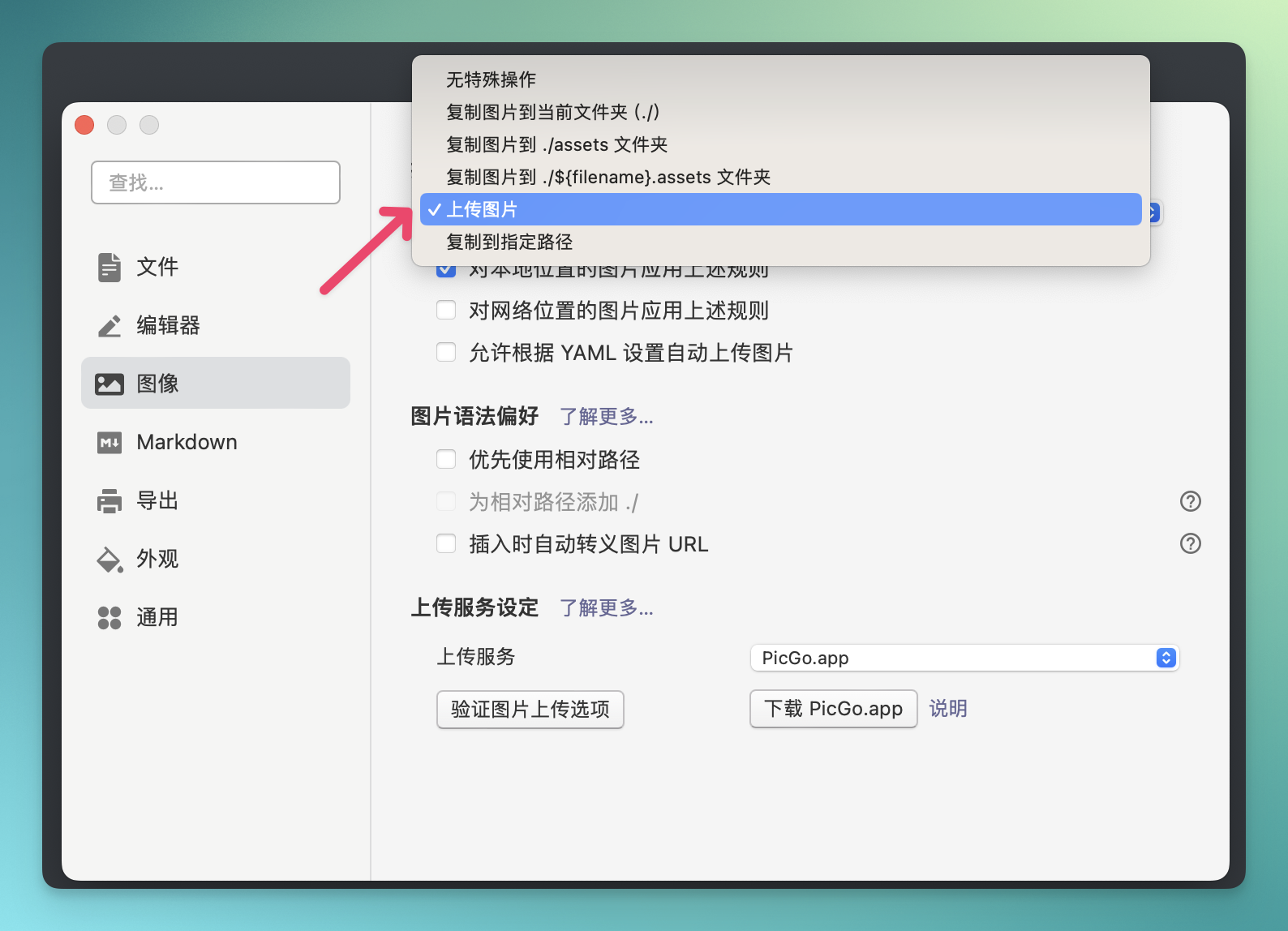Click the 编辑器 pencil icon in sidebar
The width and height of the screenshot is (1288, 931).
tap(109, 326)
